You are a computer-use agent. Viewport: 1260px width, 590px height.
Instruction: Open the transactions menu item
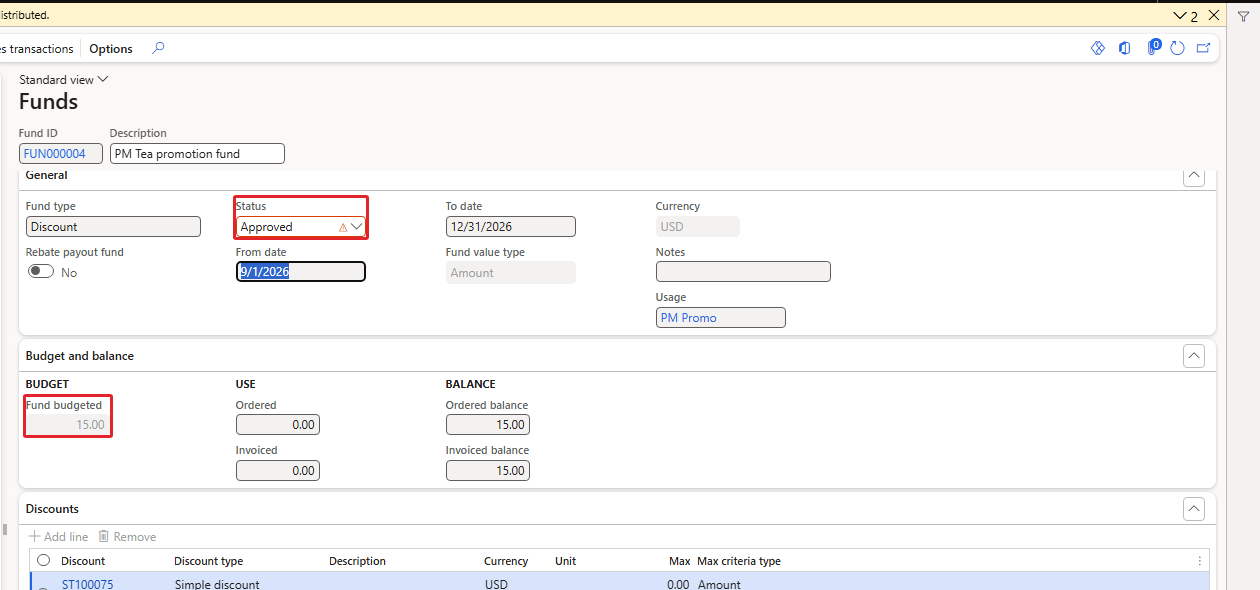click(x=37, y=49)
